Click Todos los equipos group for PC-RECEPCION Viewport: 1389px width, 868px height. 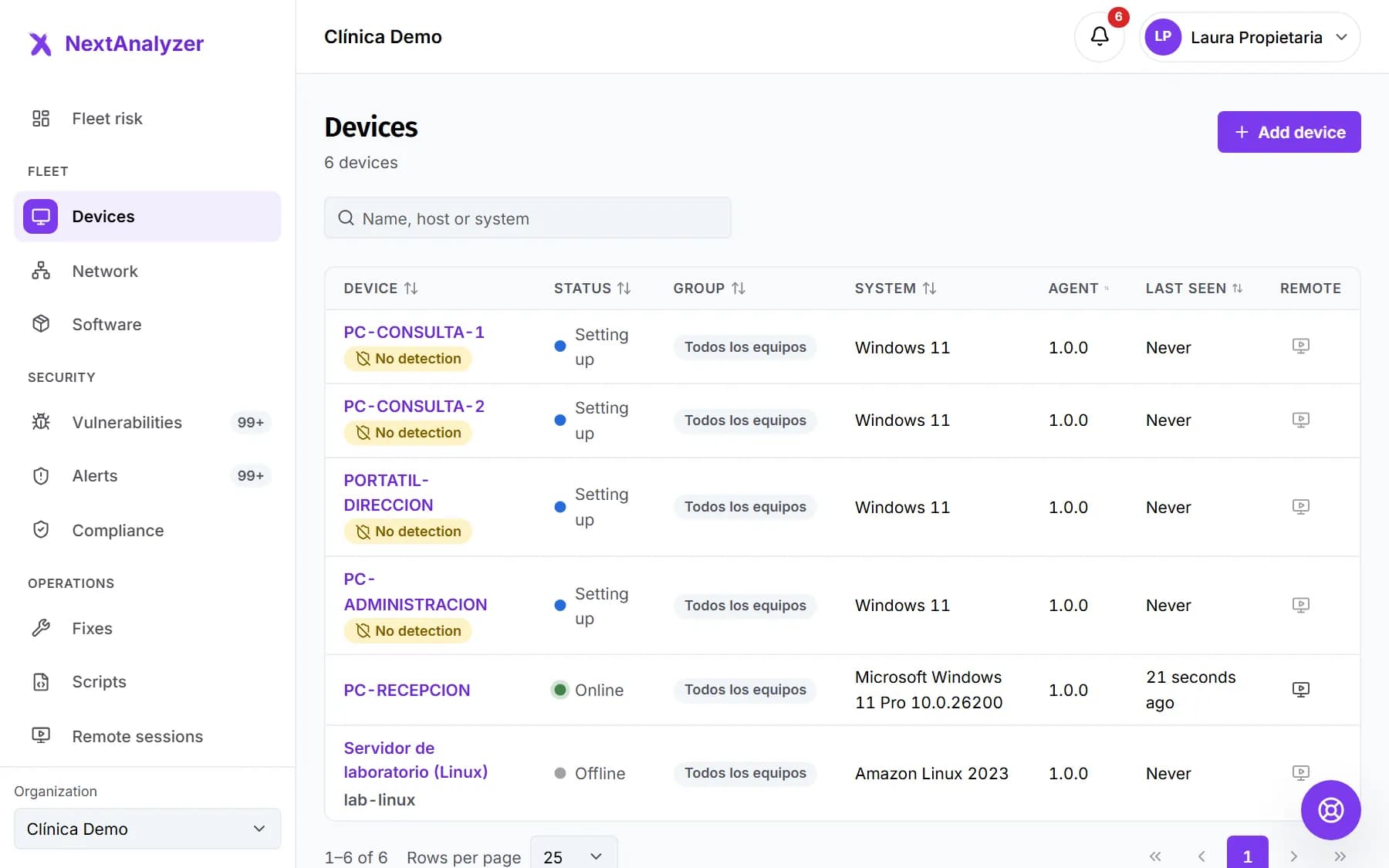click(745, 690)
